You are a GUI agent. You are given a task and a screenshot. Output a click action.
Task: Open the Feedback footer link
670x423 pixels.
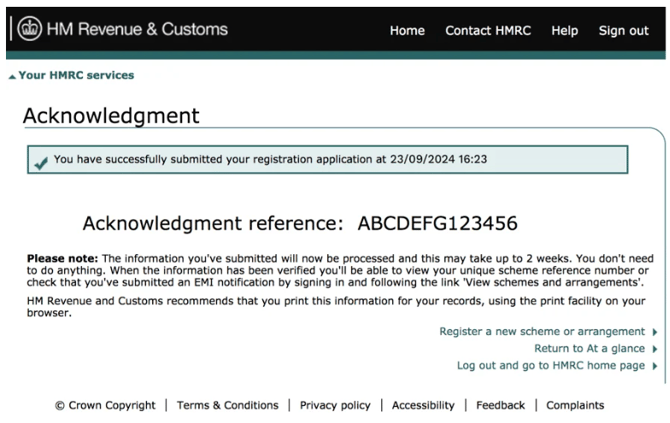coord(500,405)
